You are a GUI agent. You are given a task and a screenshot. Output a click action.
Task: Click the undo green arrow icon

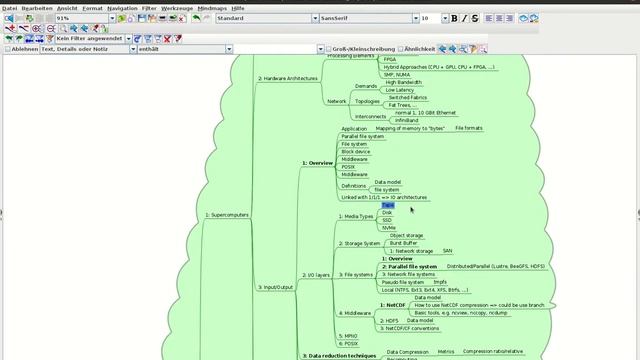click(x=196, y=18)
